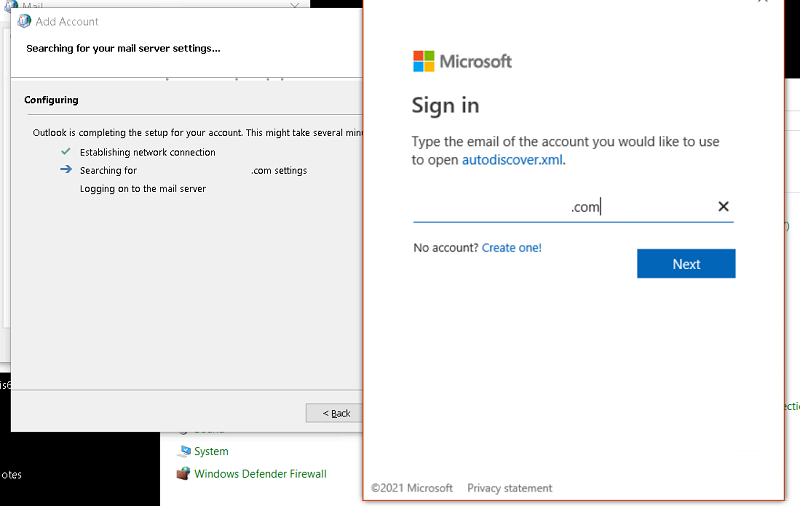Open System in the Control Panel window
800x506 pixels.
211,451
